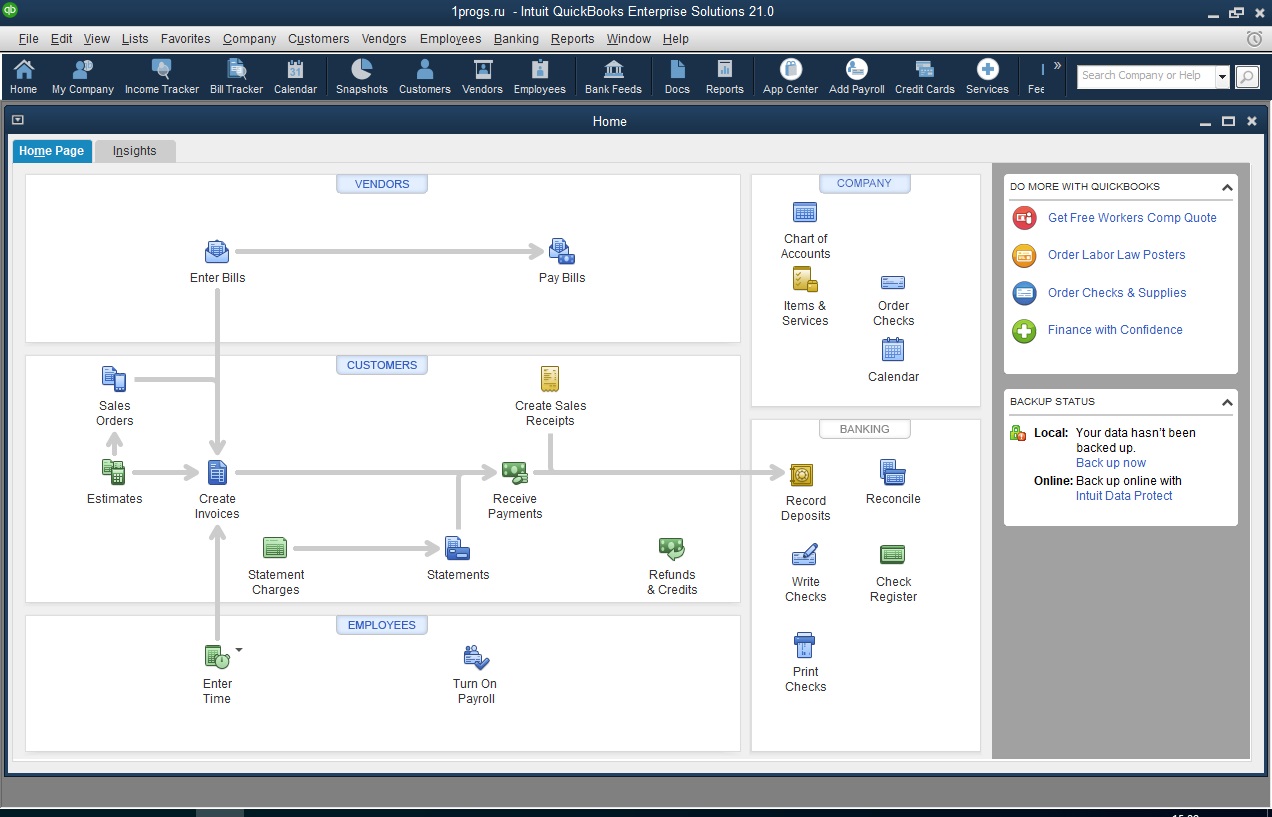
Task: Expand the Enter Time dropdown arrow
Action: (239, 650)
